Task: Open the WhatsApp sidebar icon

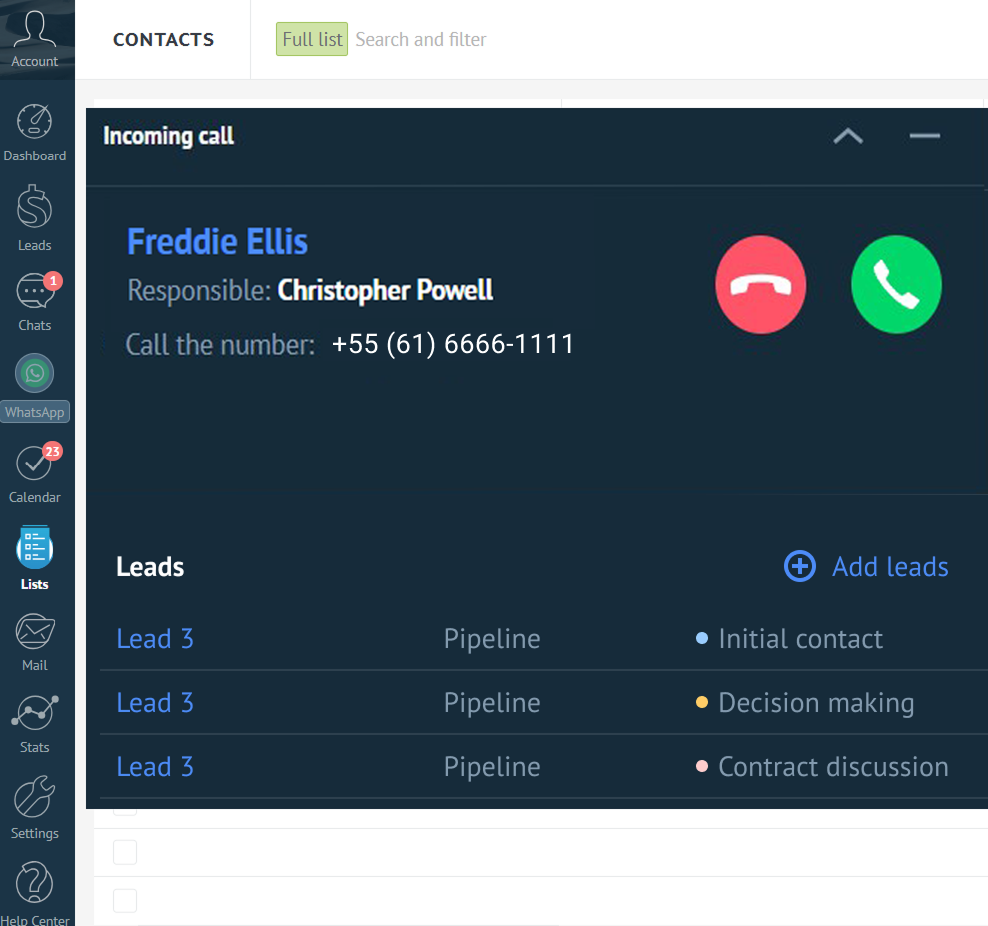Action: 35,387
